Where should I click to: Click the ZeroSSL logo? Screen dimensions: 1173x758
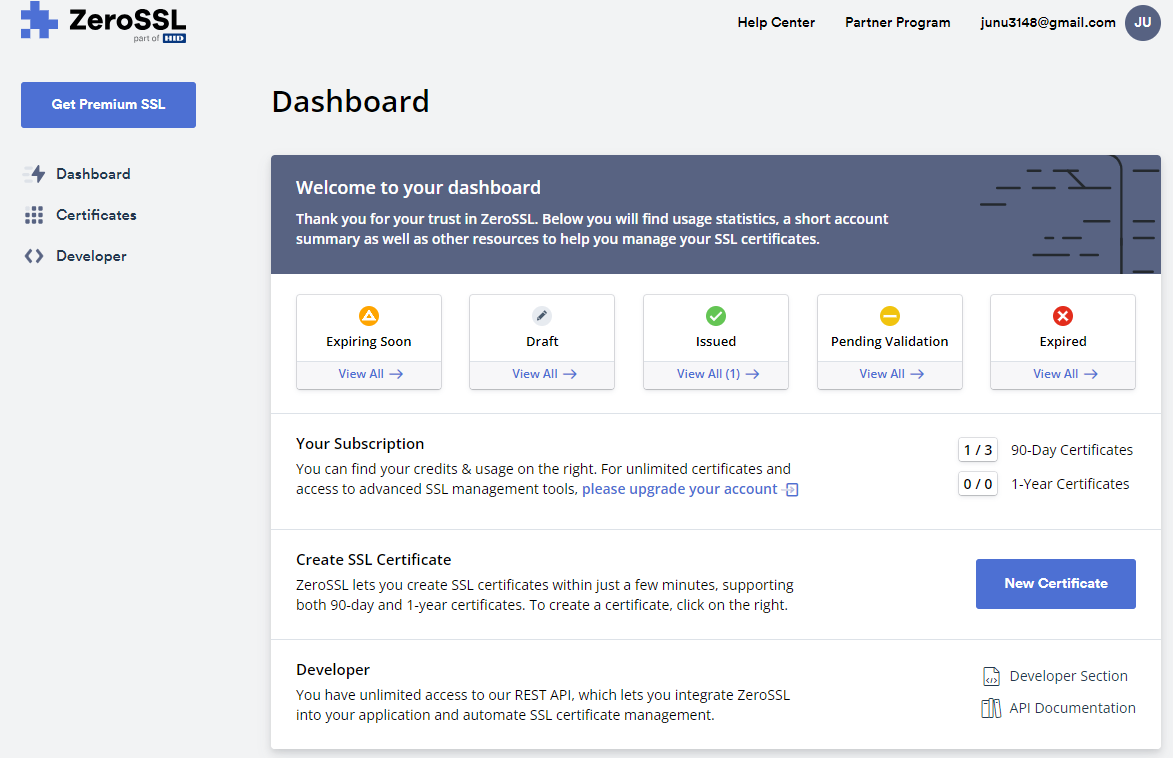103,22
